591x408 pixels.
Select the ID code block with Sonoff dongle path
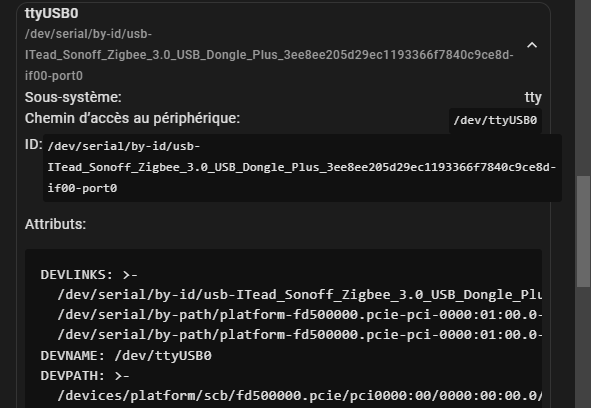click(302, 167)
